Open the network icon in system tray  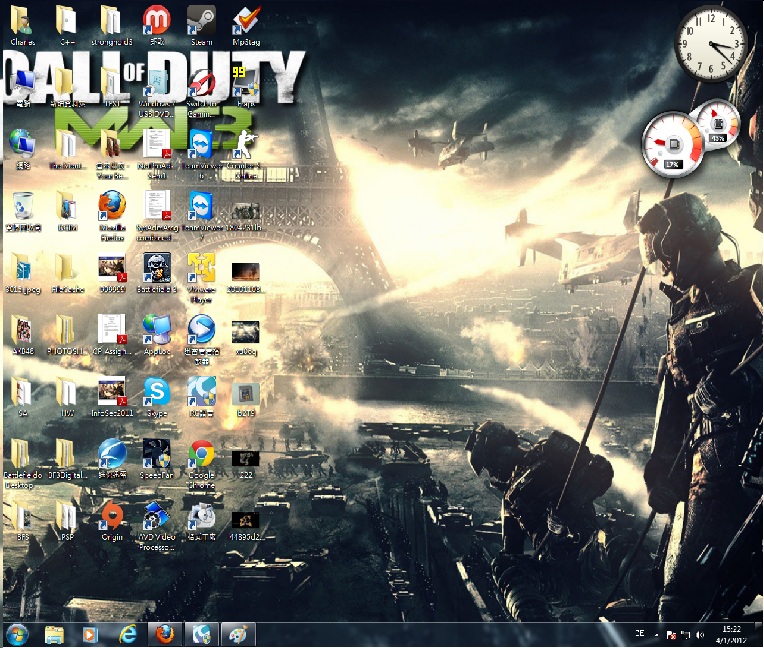click(x=686, y=634)
